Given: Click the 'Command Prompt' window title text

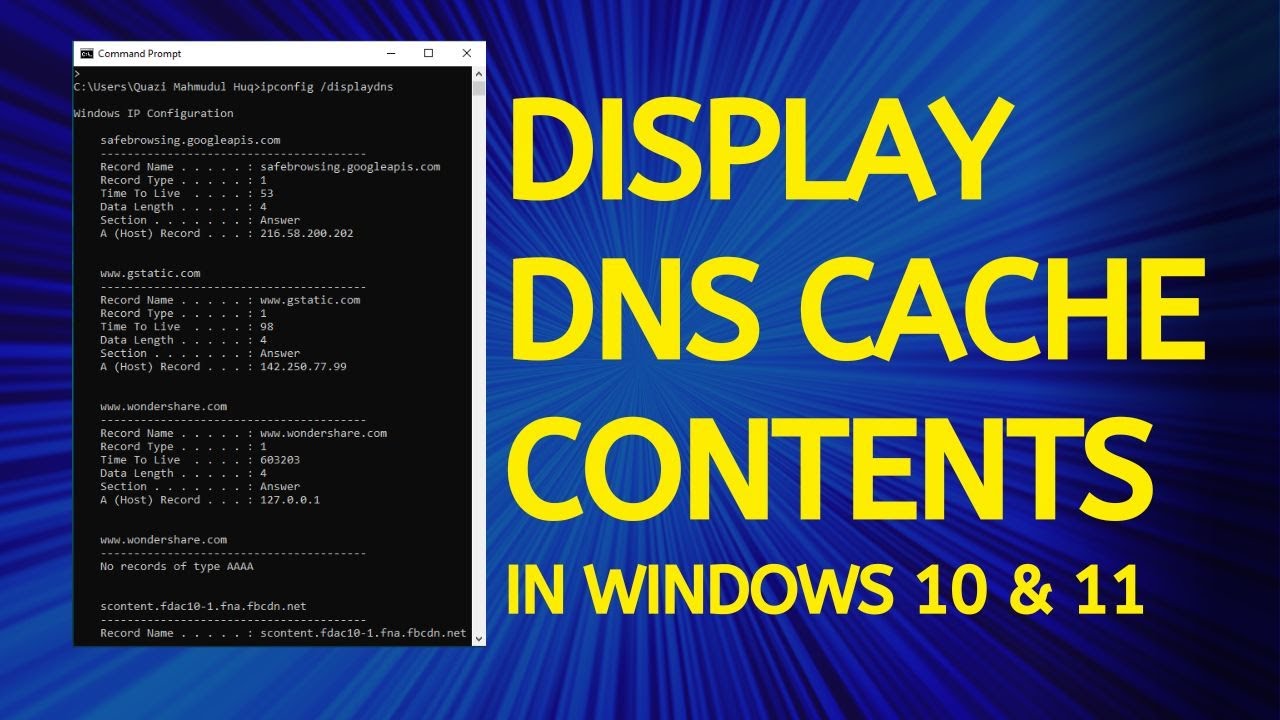Looking at the screenshot, I should [140, 54].
